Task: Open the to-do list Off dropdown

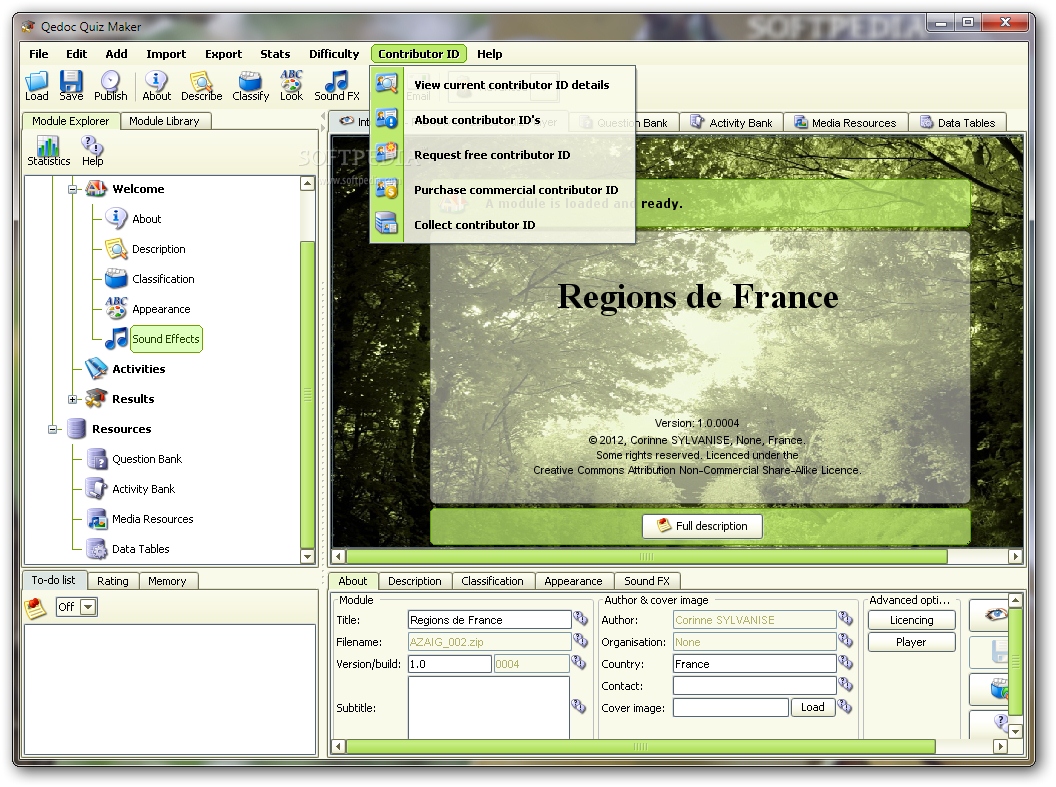Action: click(88, 607)
